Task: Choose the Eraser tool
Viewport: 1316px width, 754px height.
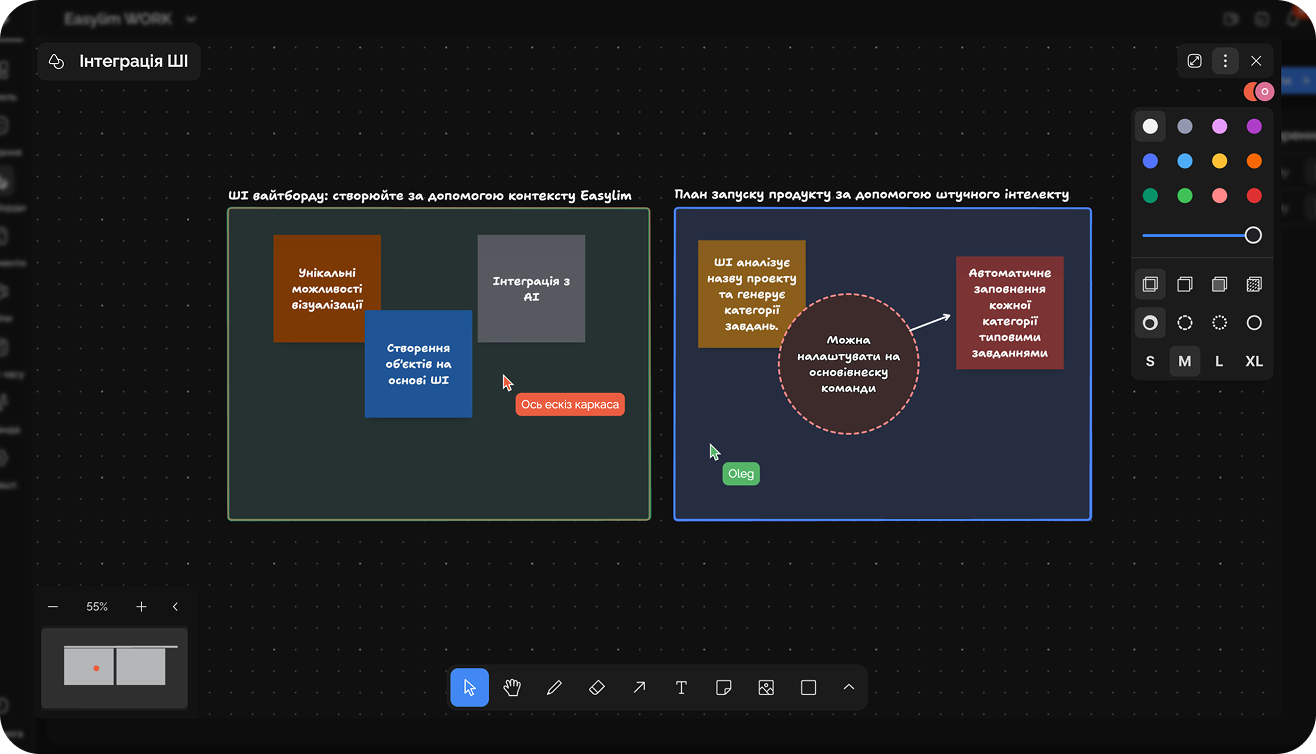Action: 597,688
